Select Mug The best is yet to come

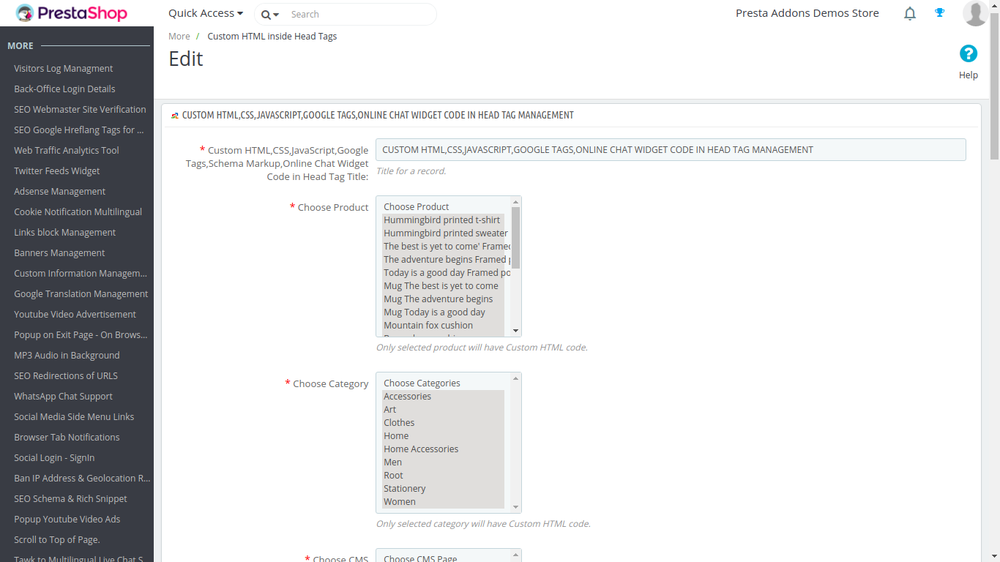443,286
